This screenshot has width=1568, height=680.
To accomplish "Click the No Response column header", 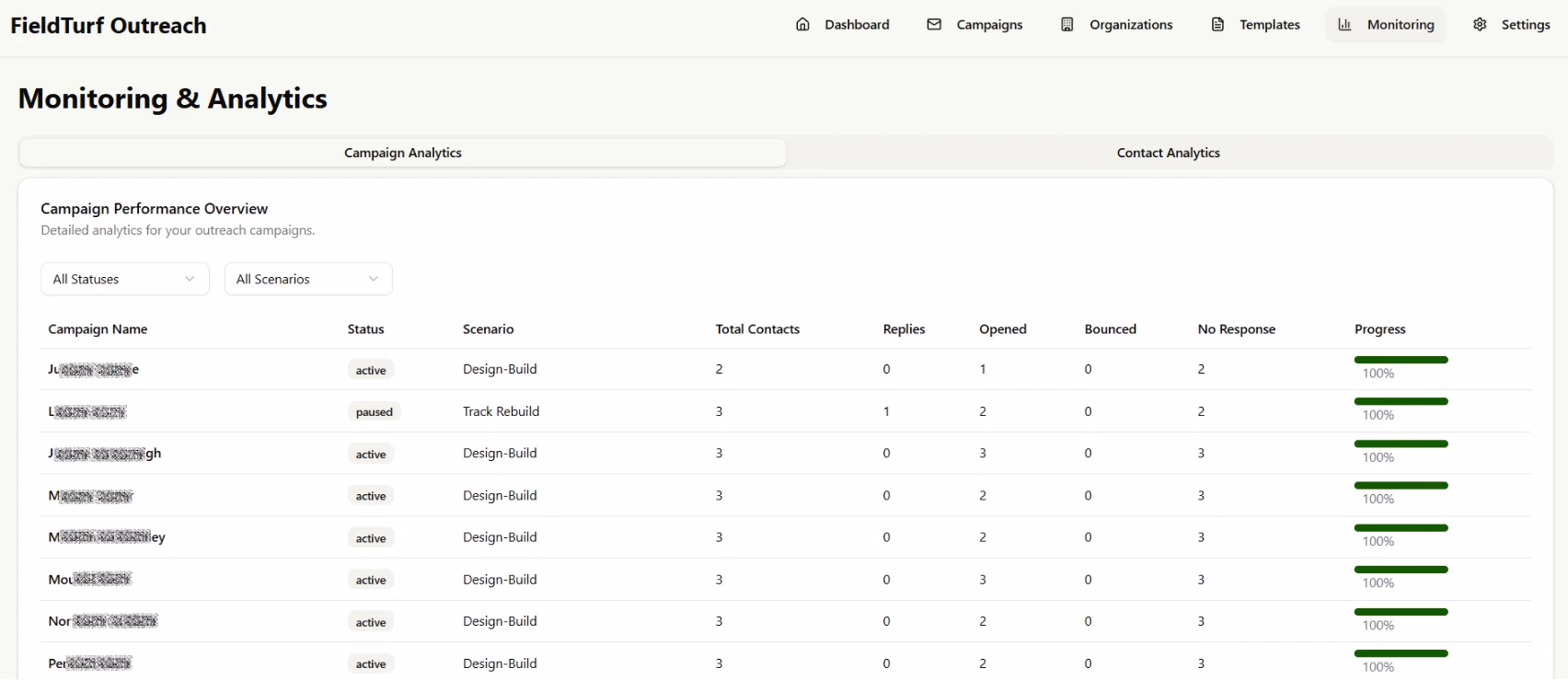I will click(x=1236, y=329).
